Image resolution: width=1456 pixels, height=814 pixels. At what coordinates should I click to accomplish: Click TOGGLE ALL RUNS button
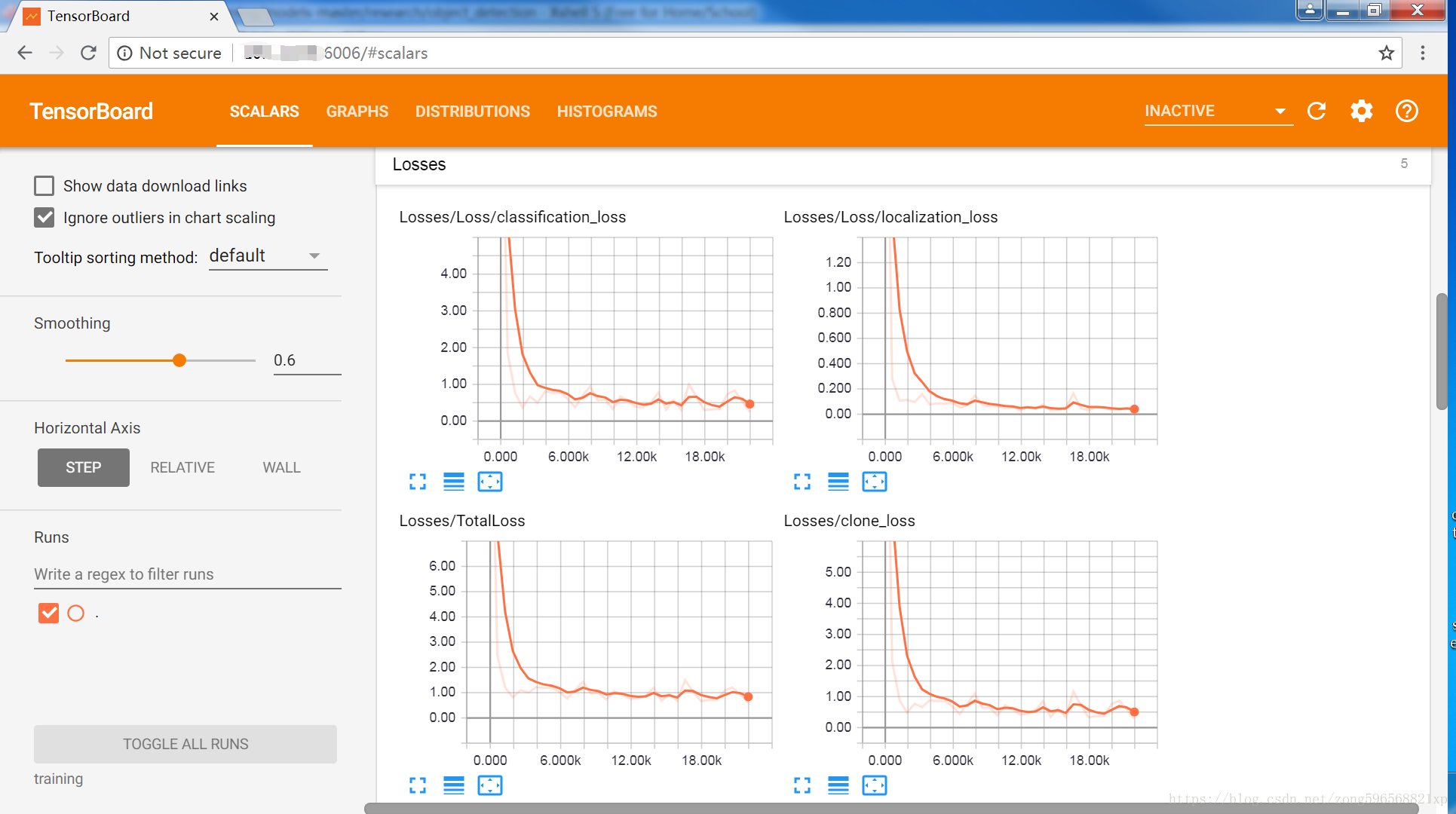pyautogui.click(x=185, y=744)
